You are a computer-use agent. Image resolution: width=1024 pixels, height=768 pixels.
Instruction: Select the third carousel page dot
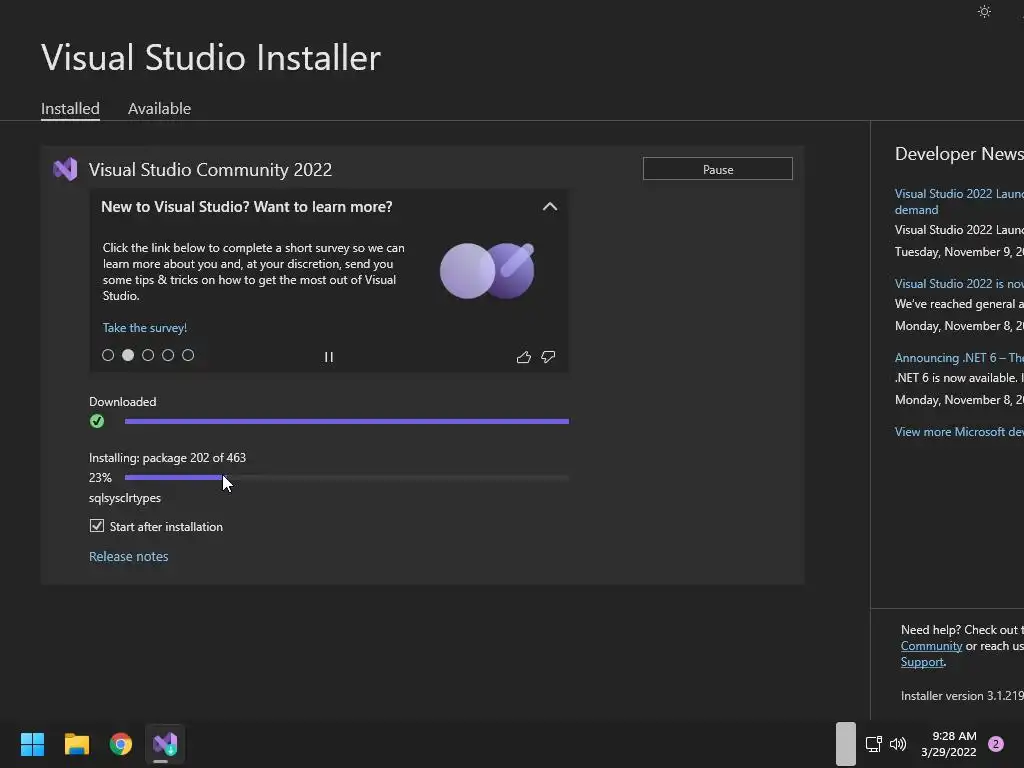[x=148, y=355]
